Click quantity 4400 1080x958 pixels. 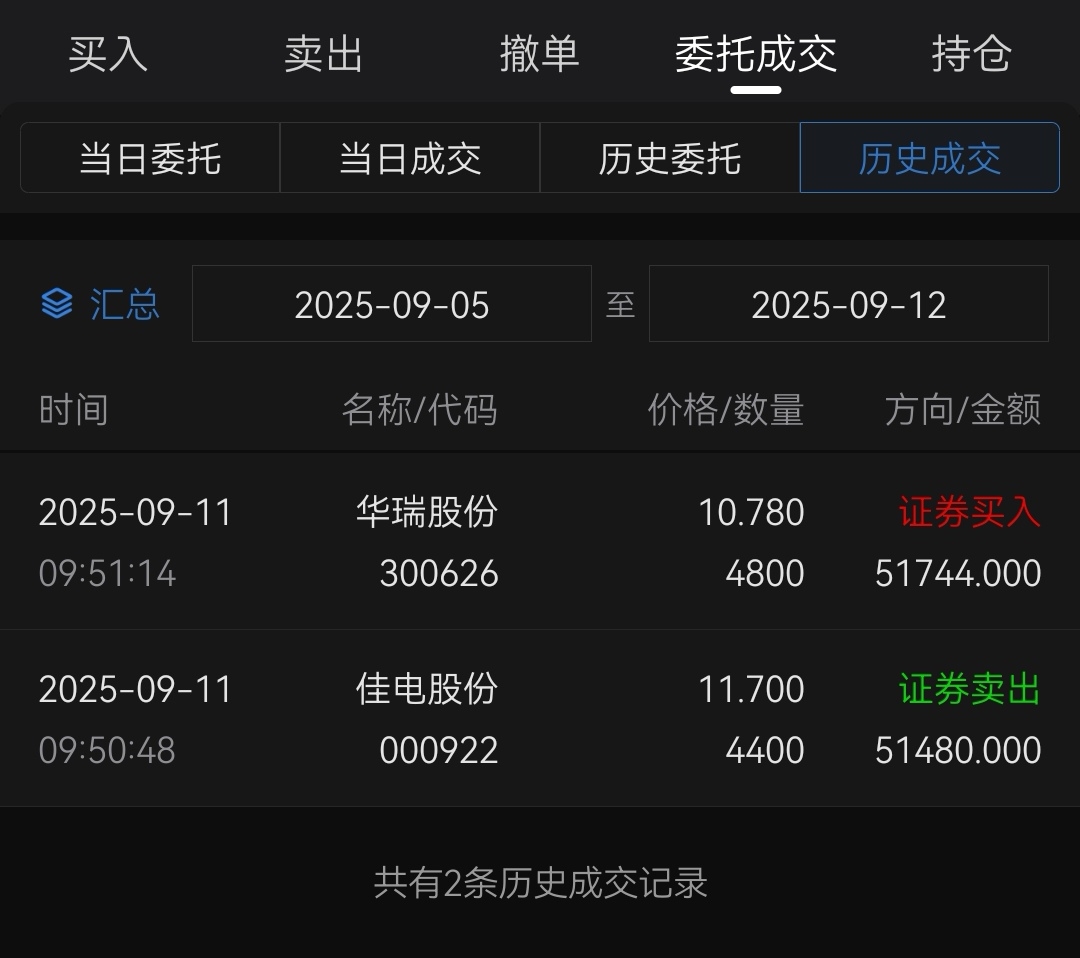click(x=765, y=750)
